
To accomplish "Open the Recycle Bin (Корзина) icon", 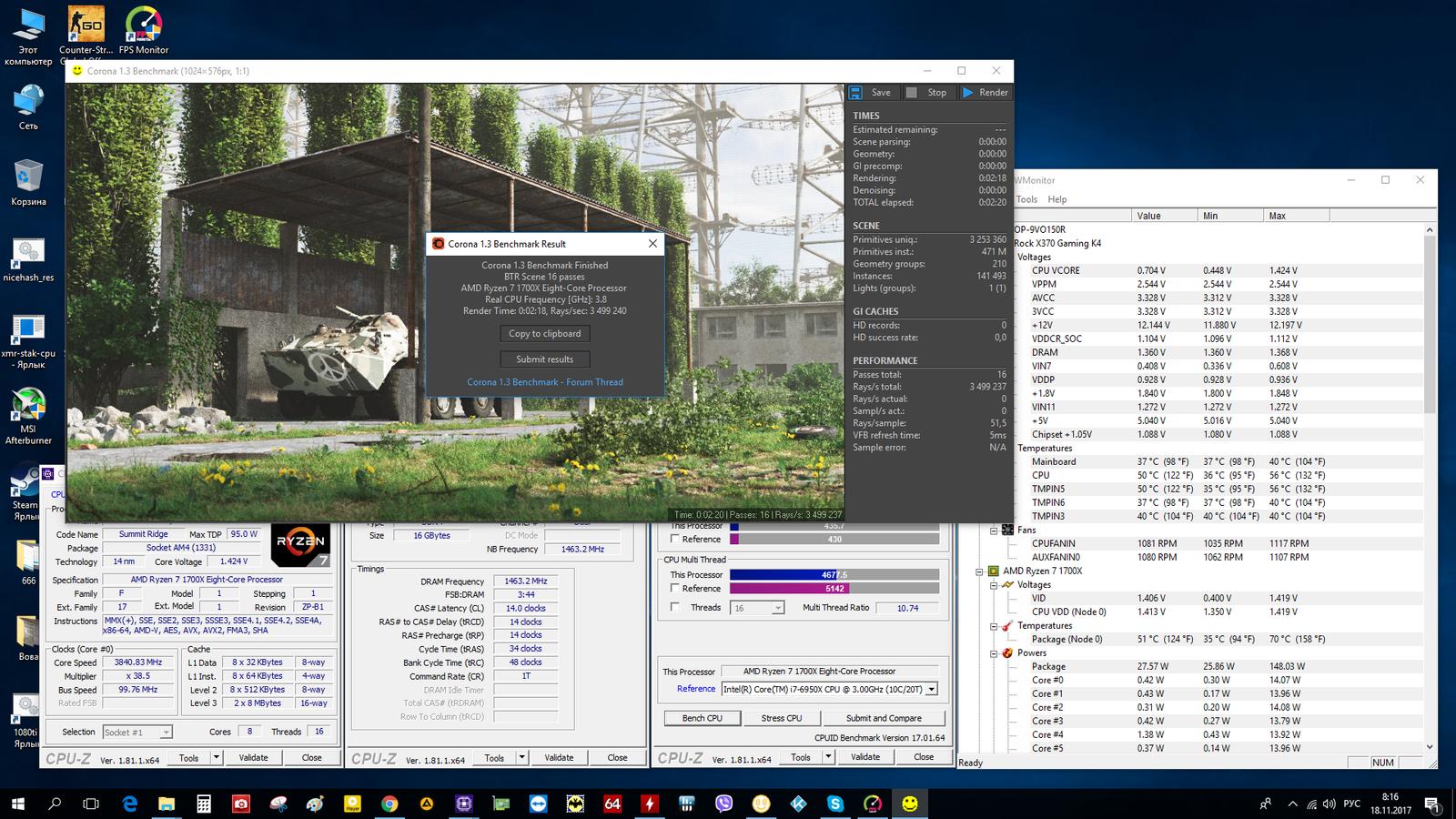I will point(28,176).
